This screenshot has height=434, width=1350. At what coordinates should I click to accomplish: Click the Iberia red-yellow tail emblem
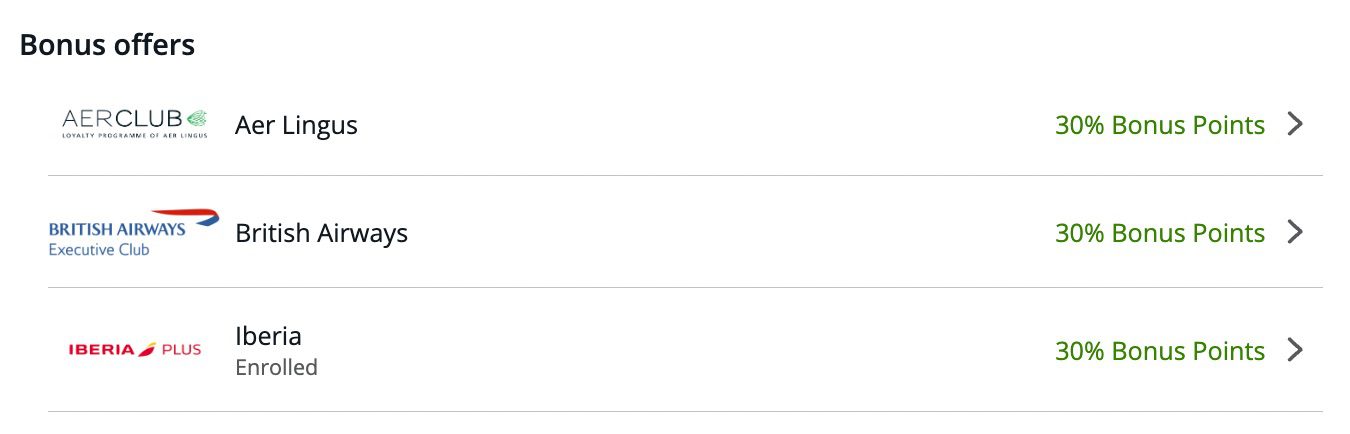pos(147,349)
